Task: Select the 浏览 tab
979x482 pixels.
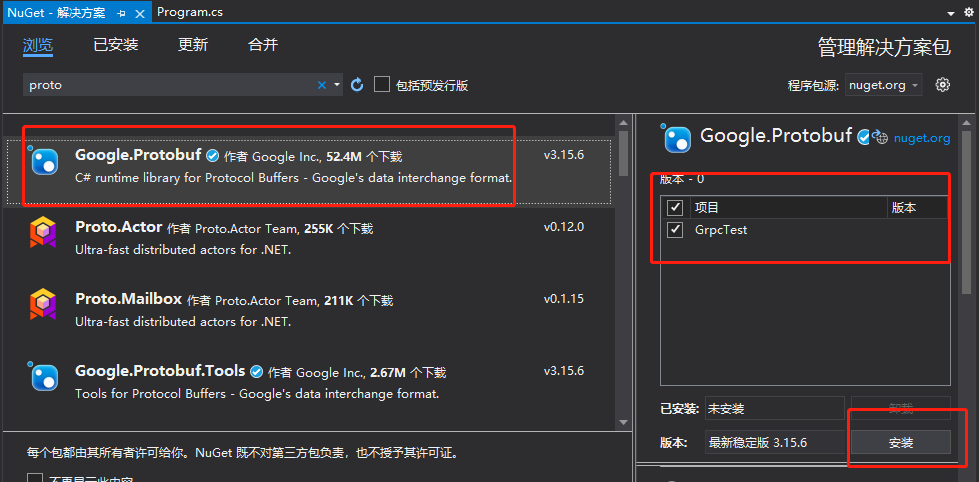Action: (x=38, y=45)
